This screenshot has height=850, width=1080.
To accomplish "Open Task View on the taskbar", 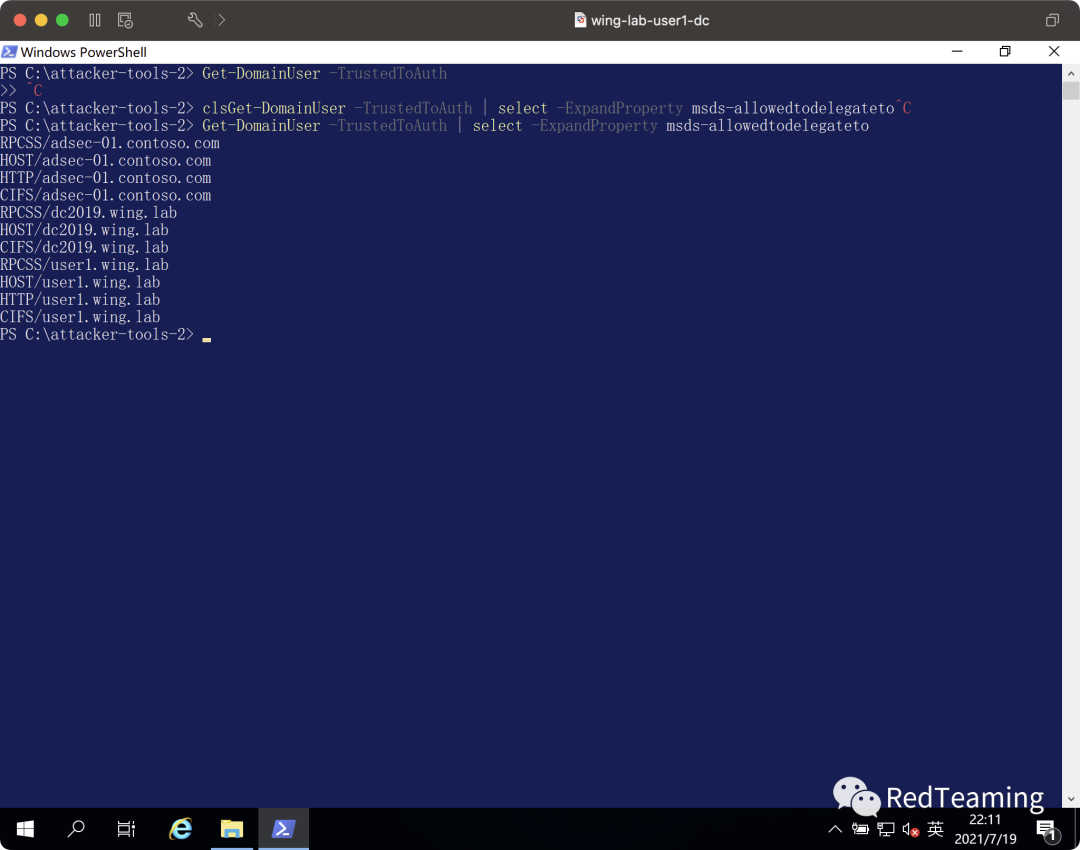I will point(126,829).
